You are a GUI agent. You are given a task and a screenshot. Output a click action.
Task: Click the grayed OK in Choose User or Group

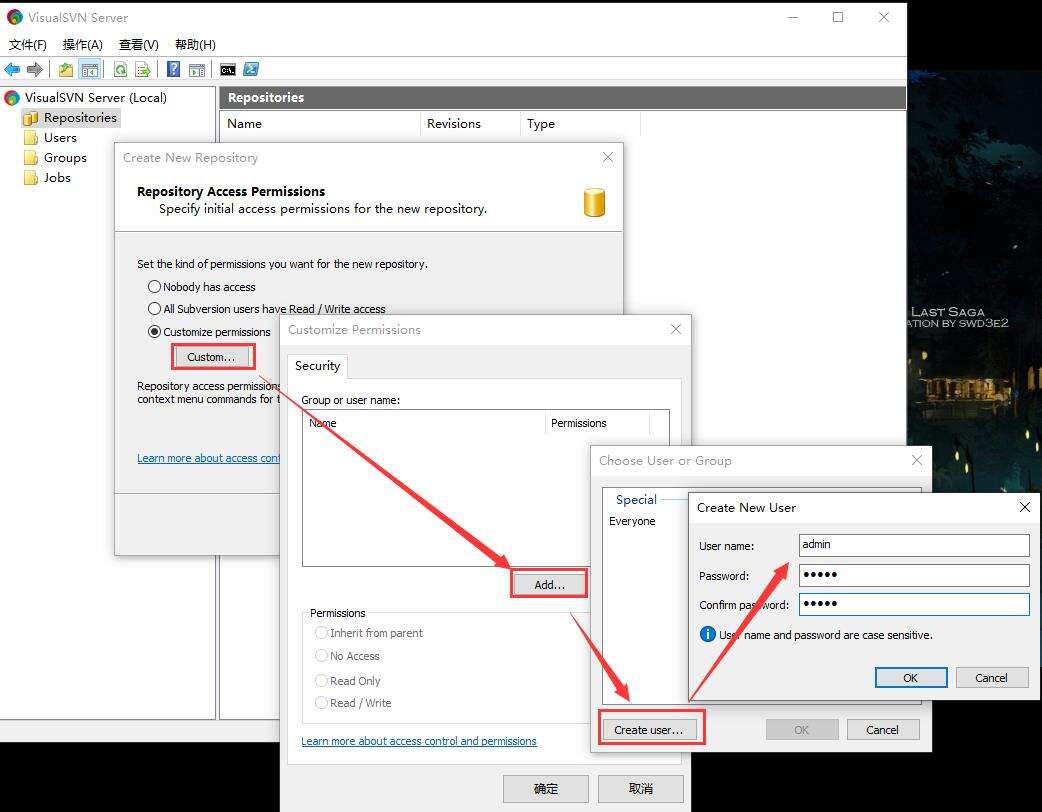pos(801,730)
